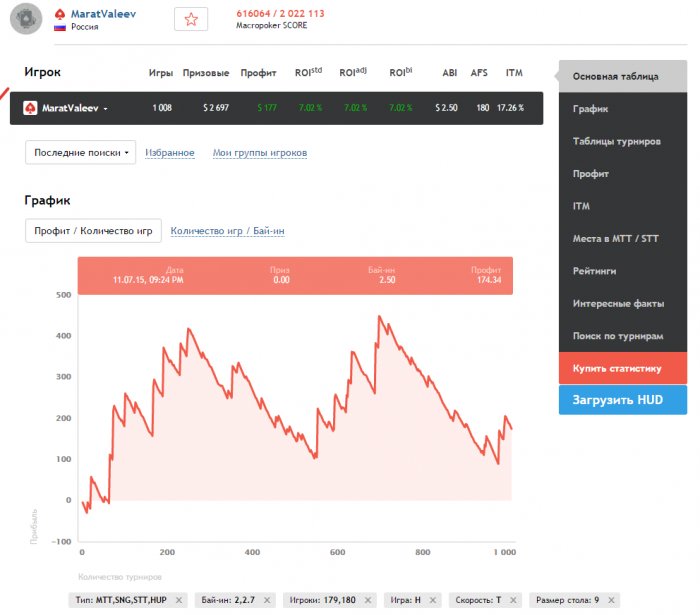Click the Russian flag icon

[x=60, y=27]
